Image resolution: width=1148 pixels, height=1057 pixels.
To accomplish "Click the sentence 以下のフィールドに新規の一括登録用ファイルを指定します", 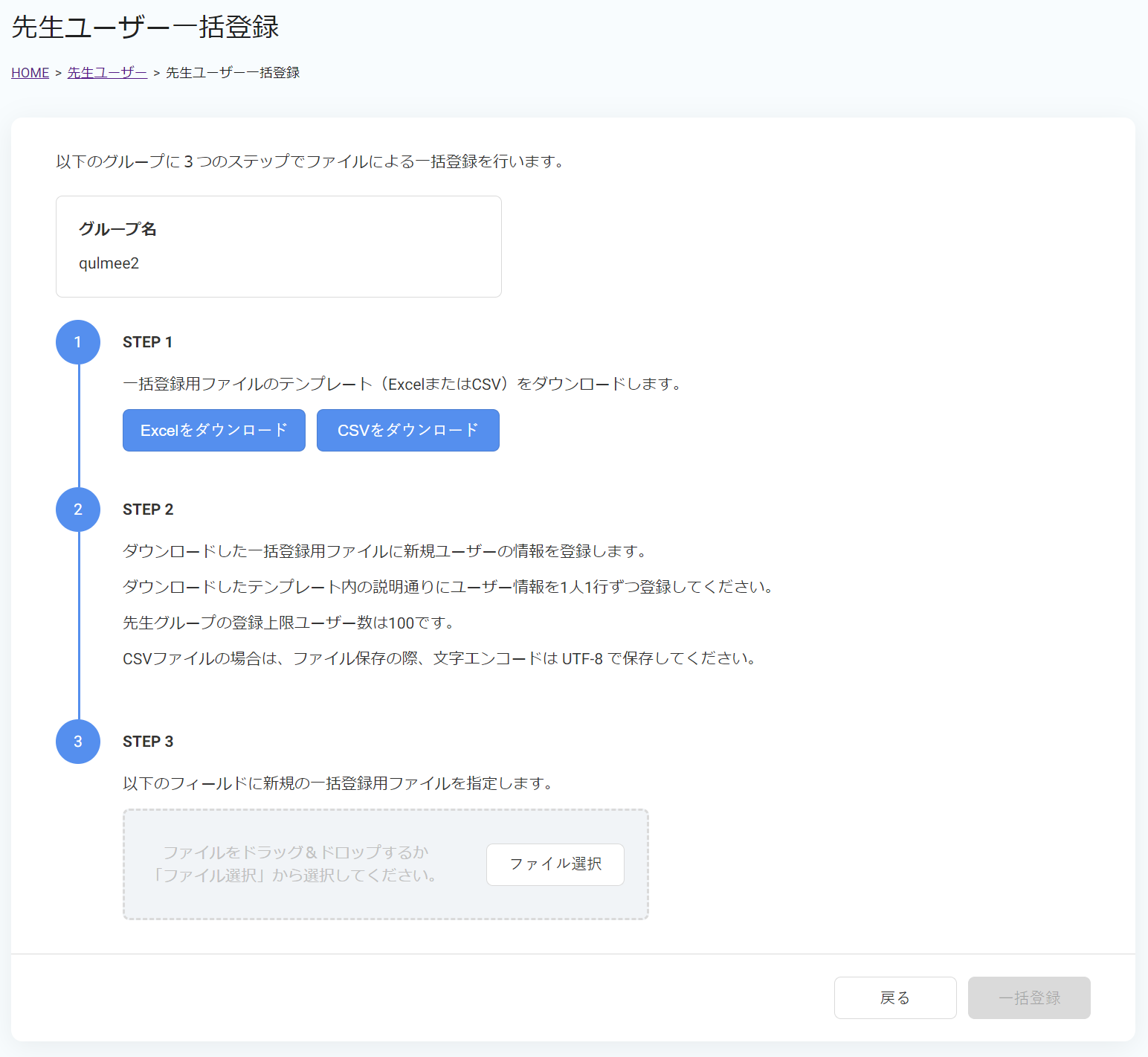I will tap(338, 783).
